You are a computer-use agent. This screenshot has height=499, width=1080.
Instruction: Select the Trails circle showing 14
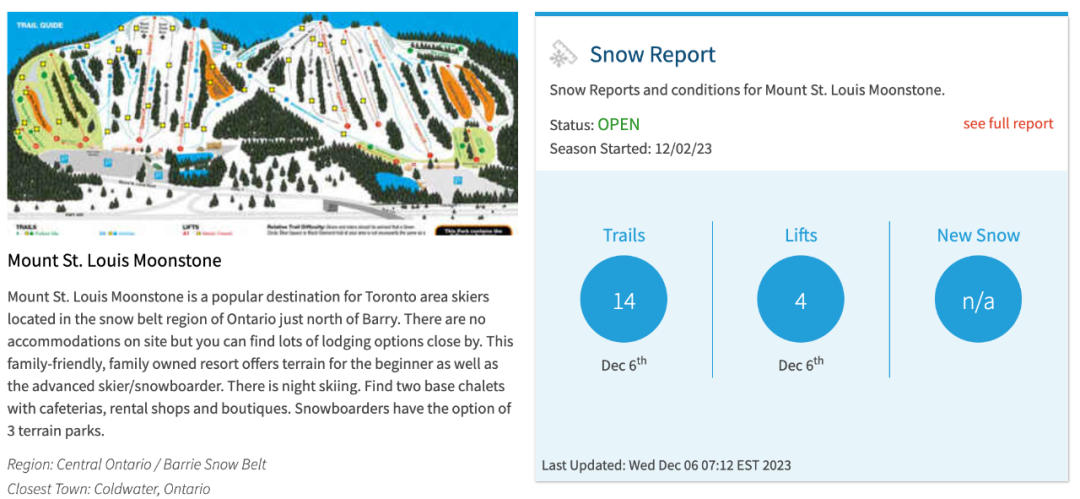[623, 301]
